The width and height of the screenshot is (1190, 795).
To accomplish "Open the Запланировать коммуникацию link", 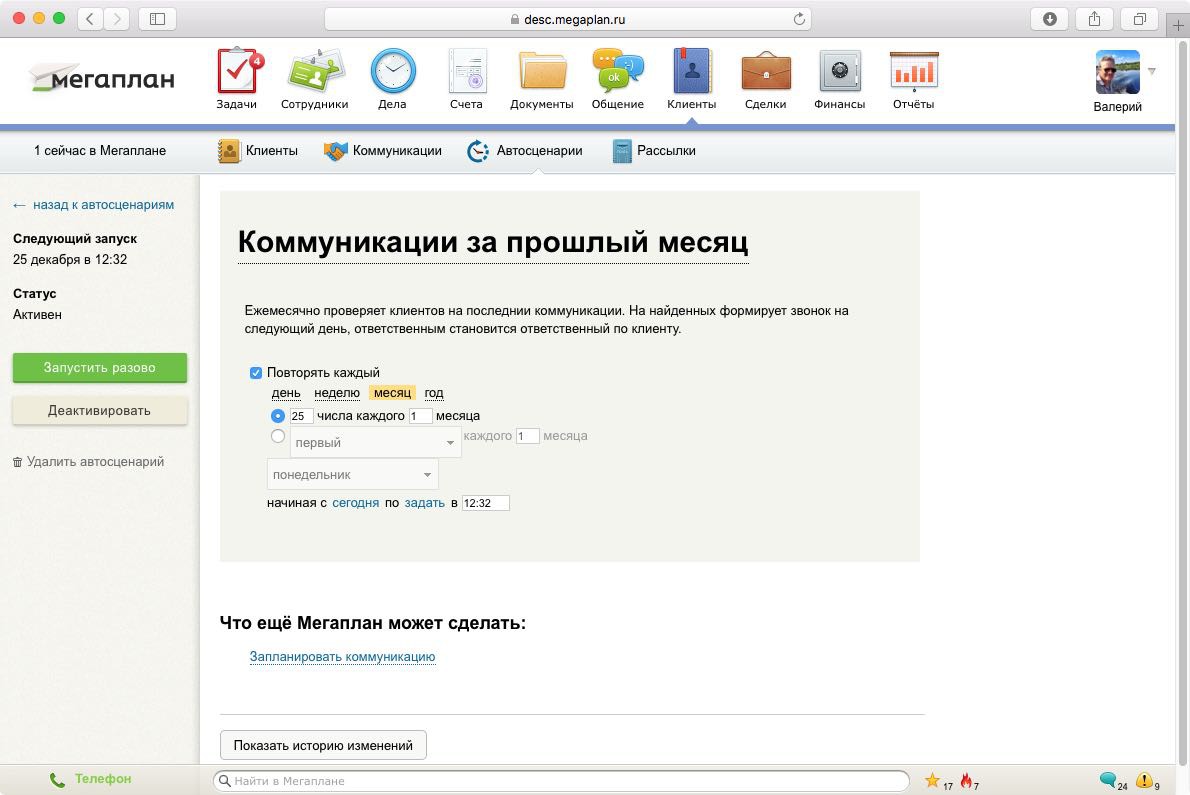I will pyautogui.click(x=342, y=656).
